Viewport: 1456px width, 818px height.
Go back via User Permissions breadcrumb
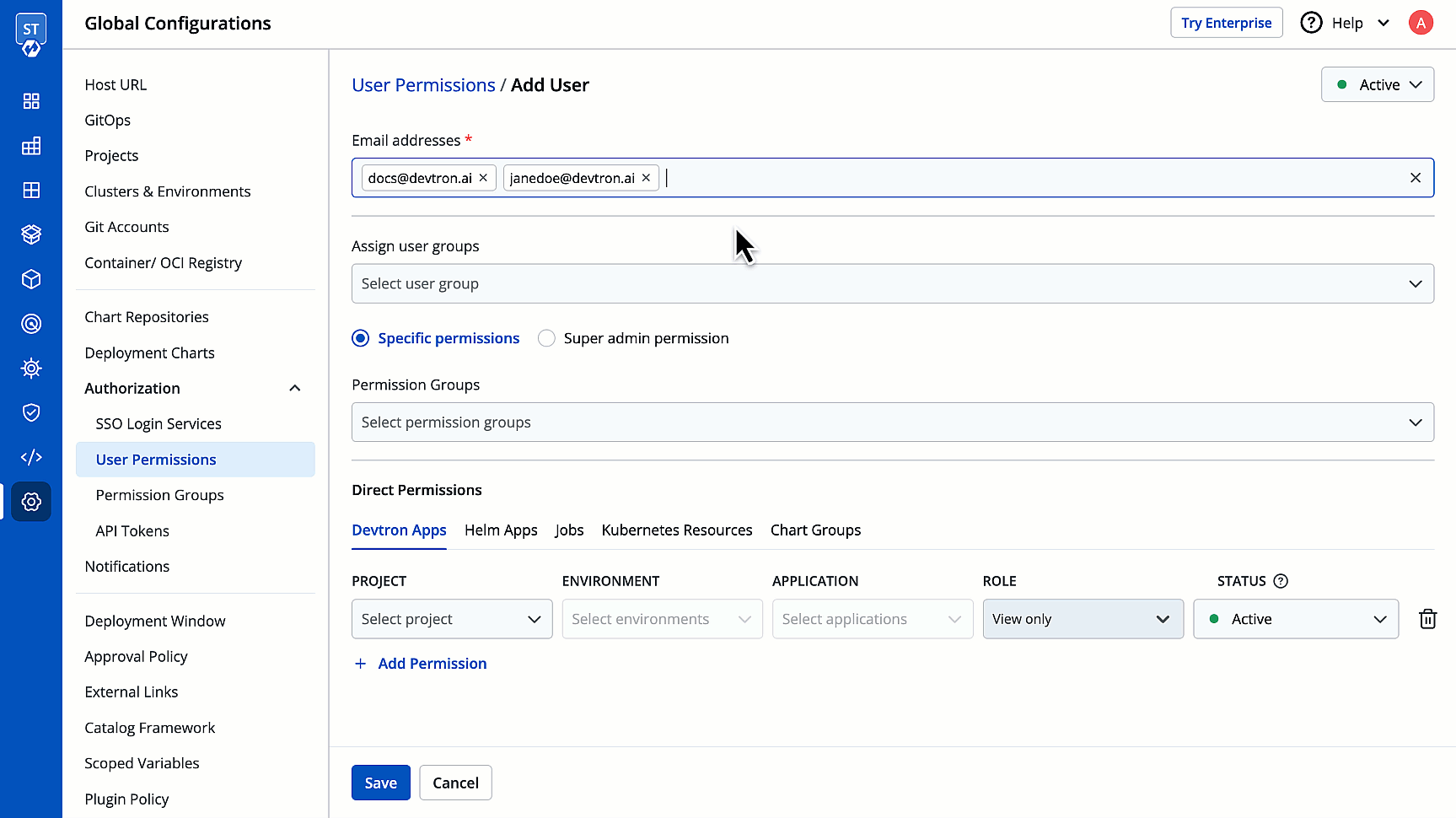tap(423, 85)
